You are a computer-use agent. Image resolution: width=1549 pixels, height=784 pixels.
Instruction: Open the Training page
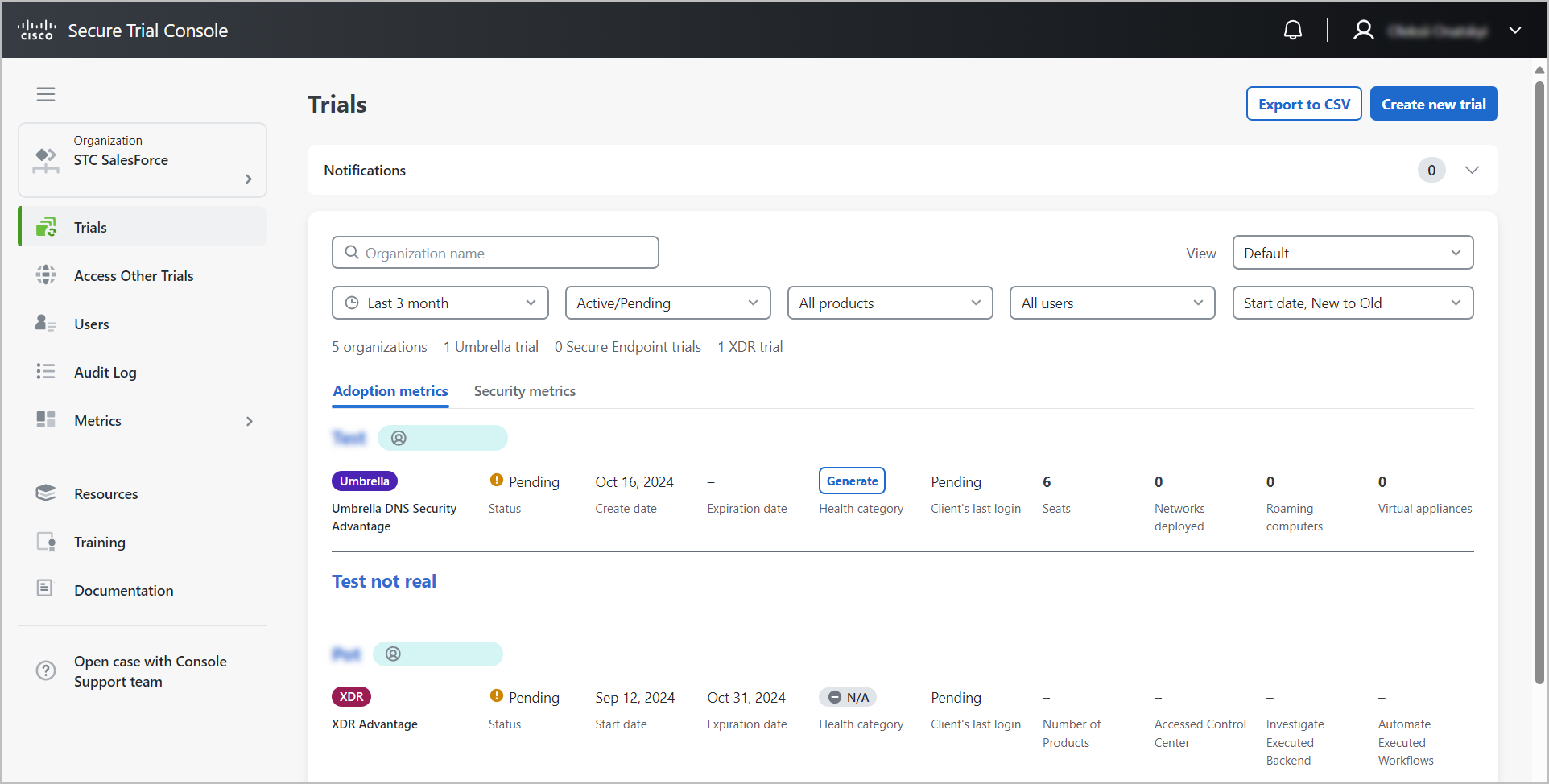(x=100, y=543)
